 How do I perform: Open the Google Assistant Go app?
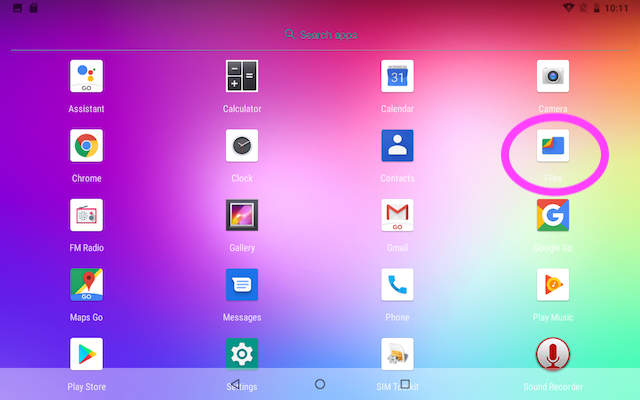[86, 76]
